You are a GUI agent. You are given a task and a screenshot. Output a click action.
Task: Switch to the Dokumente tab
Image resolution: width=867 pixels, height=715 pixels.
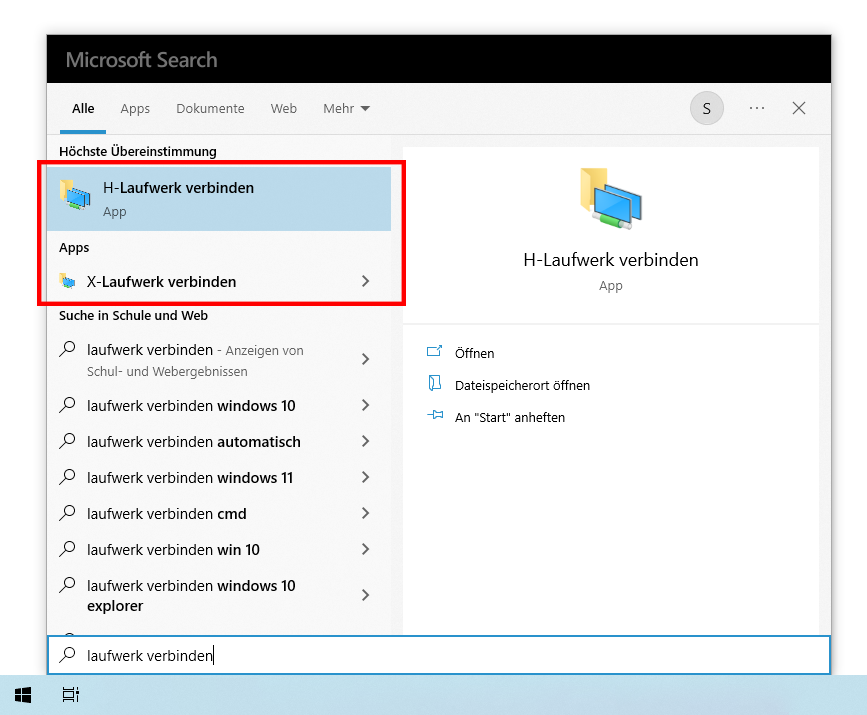[x=210, y=108]
